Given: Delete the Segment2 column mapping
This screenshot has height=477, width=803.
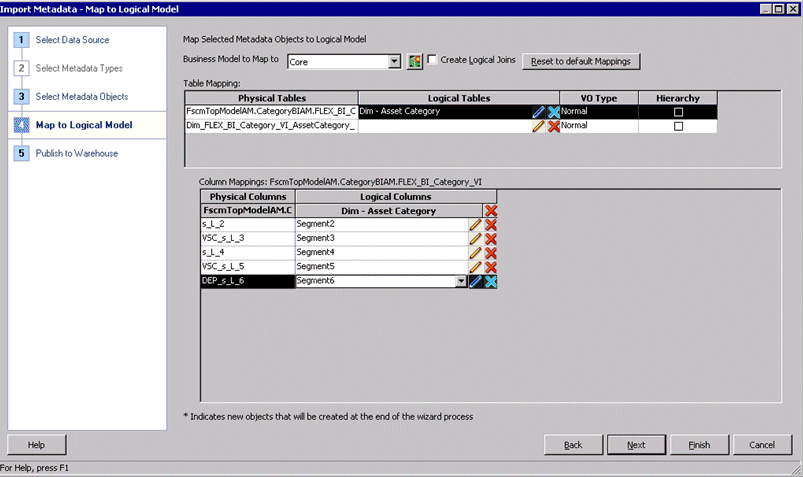Looking at the screenshot, I should coord(491,224).
